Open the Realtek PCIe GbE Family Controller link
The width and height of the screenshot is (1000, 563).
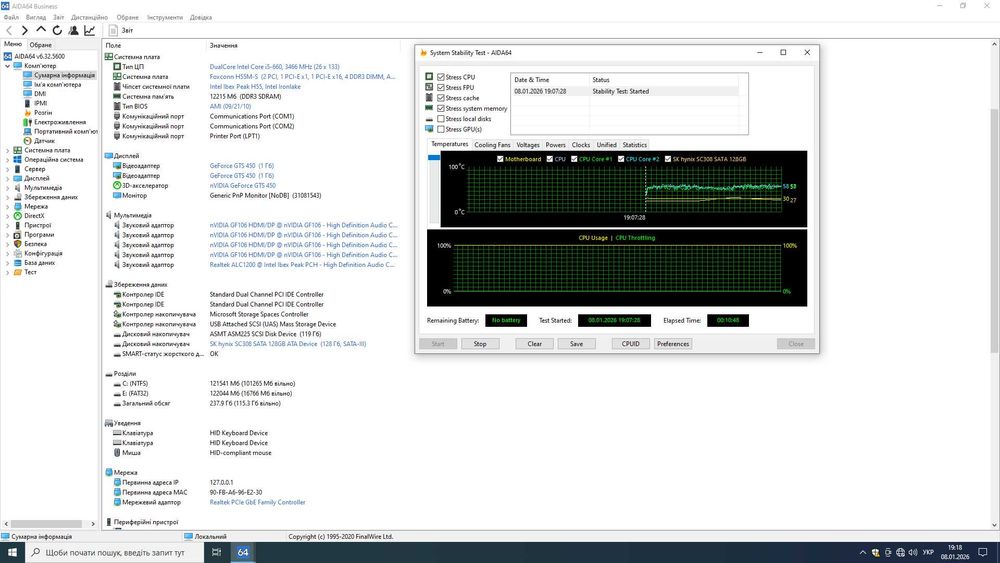point(258,502)
